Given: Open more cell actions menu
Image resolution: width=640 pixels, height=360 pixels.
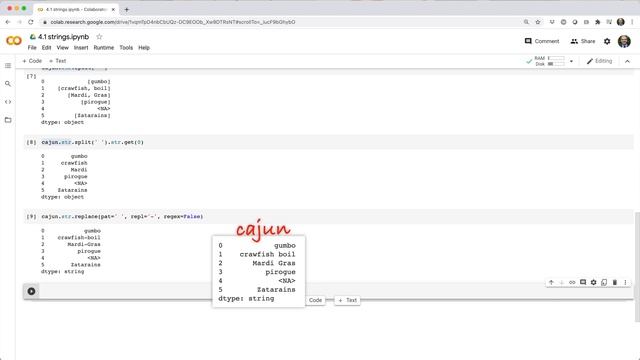Looking at the screenshot, I should coord(625,282).
